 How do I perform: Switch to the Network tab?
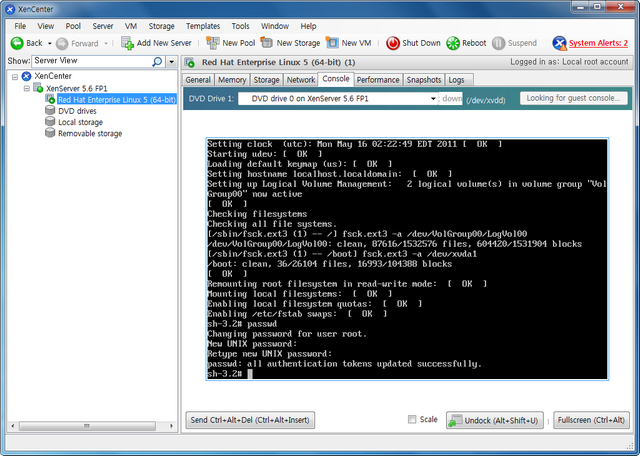coord(300,80)
